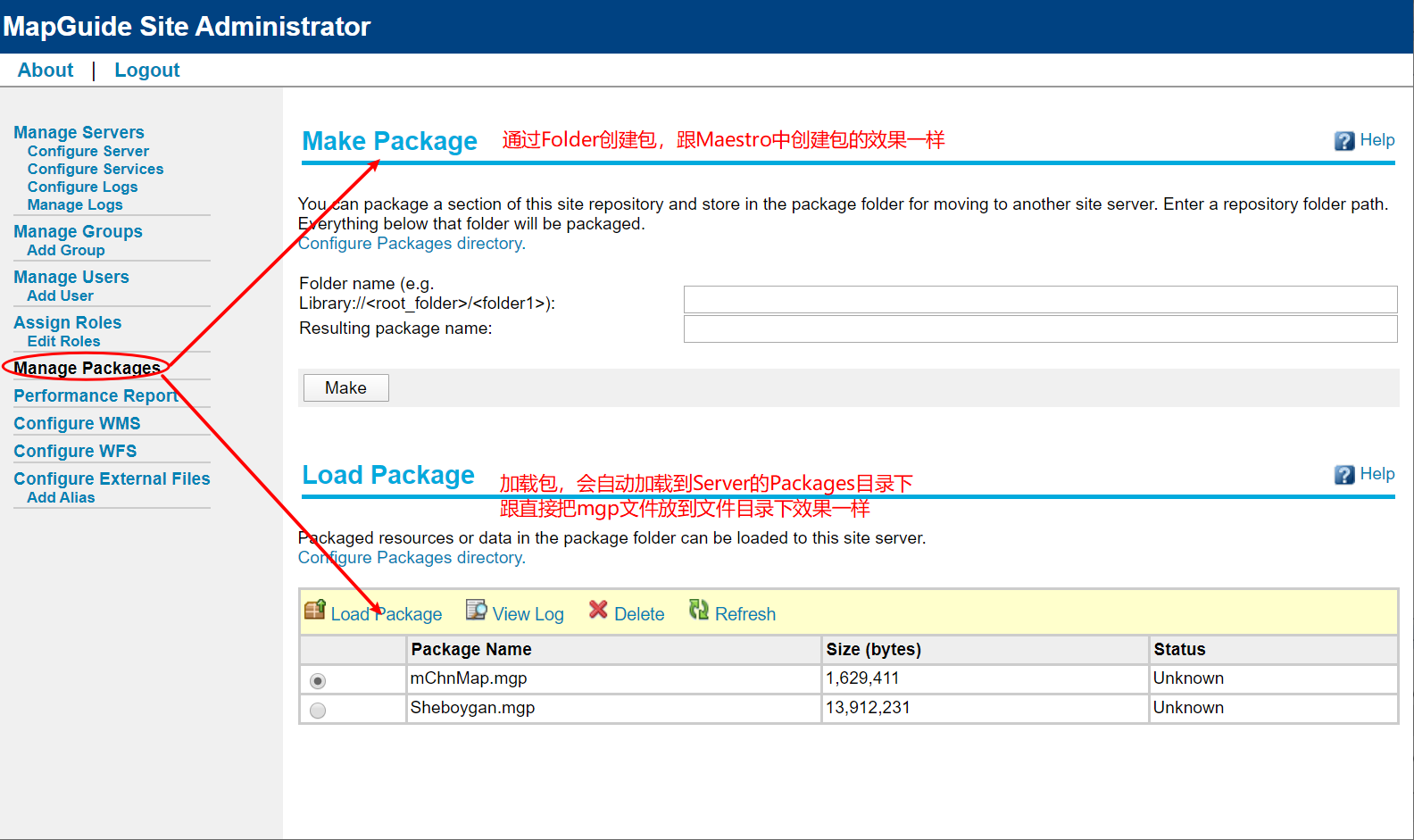This screenshot has width=1414, height=840.
Task: Open Performance Report page
Action: 96,395
